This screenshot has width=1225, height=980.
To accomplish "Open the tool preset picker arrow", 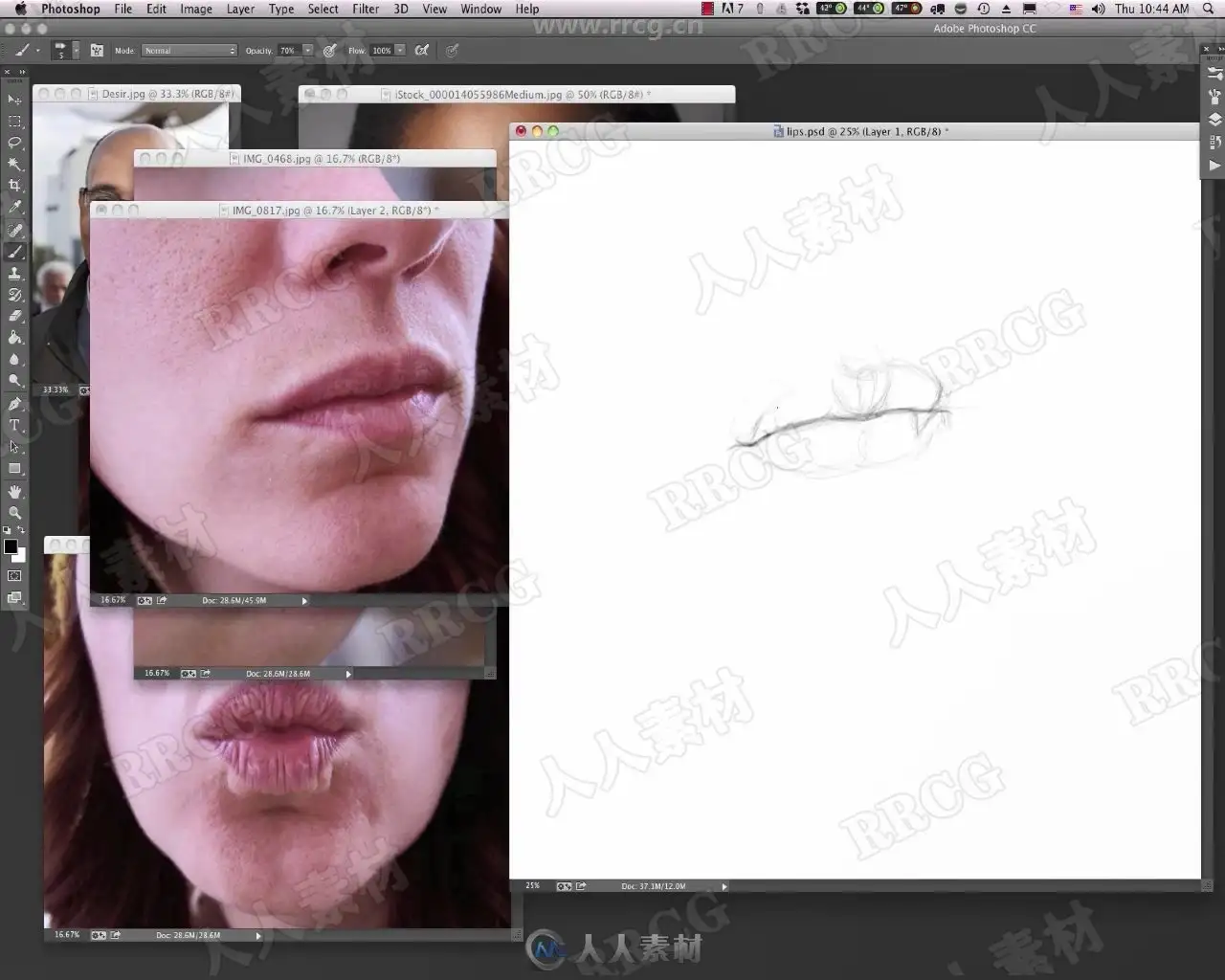I will pos(37,51).
